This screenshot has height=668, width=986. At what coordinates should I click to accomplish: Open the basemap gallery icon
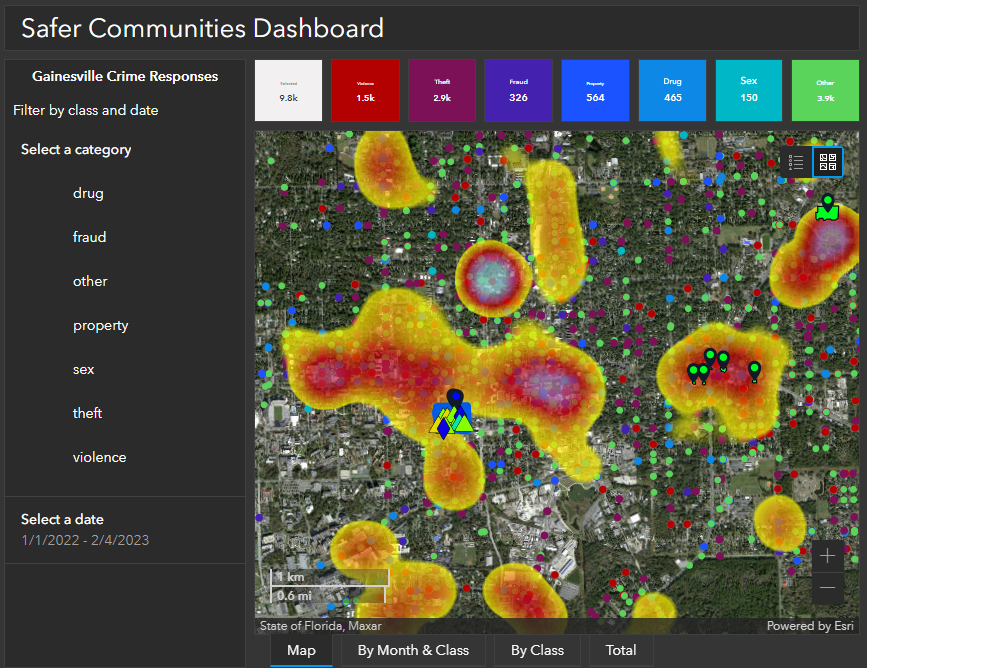coord(827,162)
